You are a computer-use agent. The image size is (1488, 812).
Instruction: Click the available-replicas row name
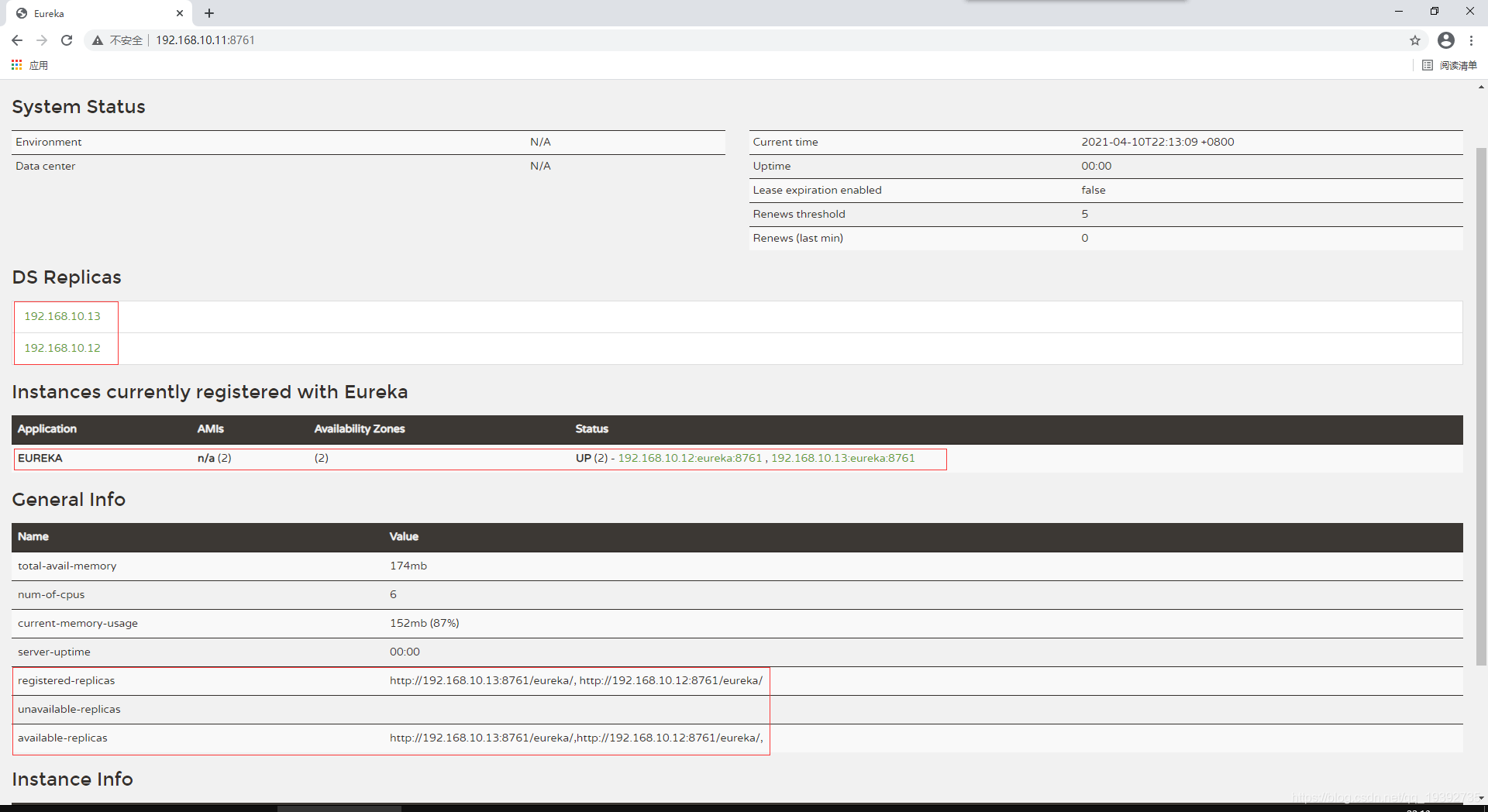[x=63, y=738]
